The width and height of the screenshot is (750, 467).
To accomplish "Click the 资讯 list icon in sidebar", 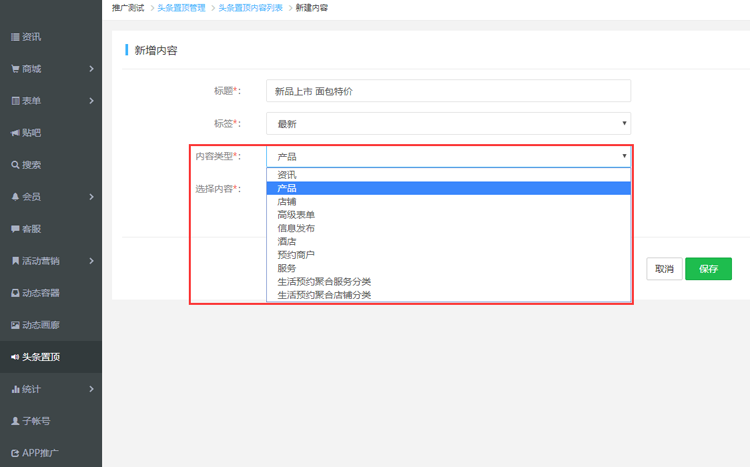I will [x=15, y=37].
